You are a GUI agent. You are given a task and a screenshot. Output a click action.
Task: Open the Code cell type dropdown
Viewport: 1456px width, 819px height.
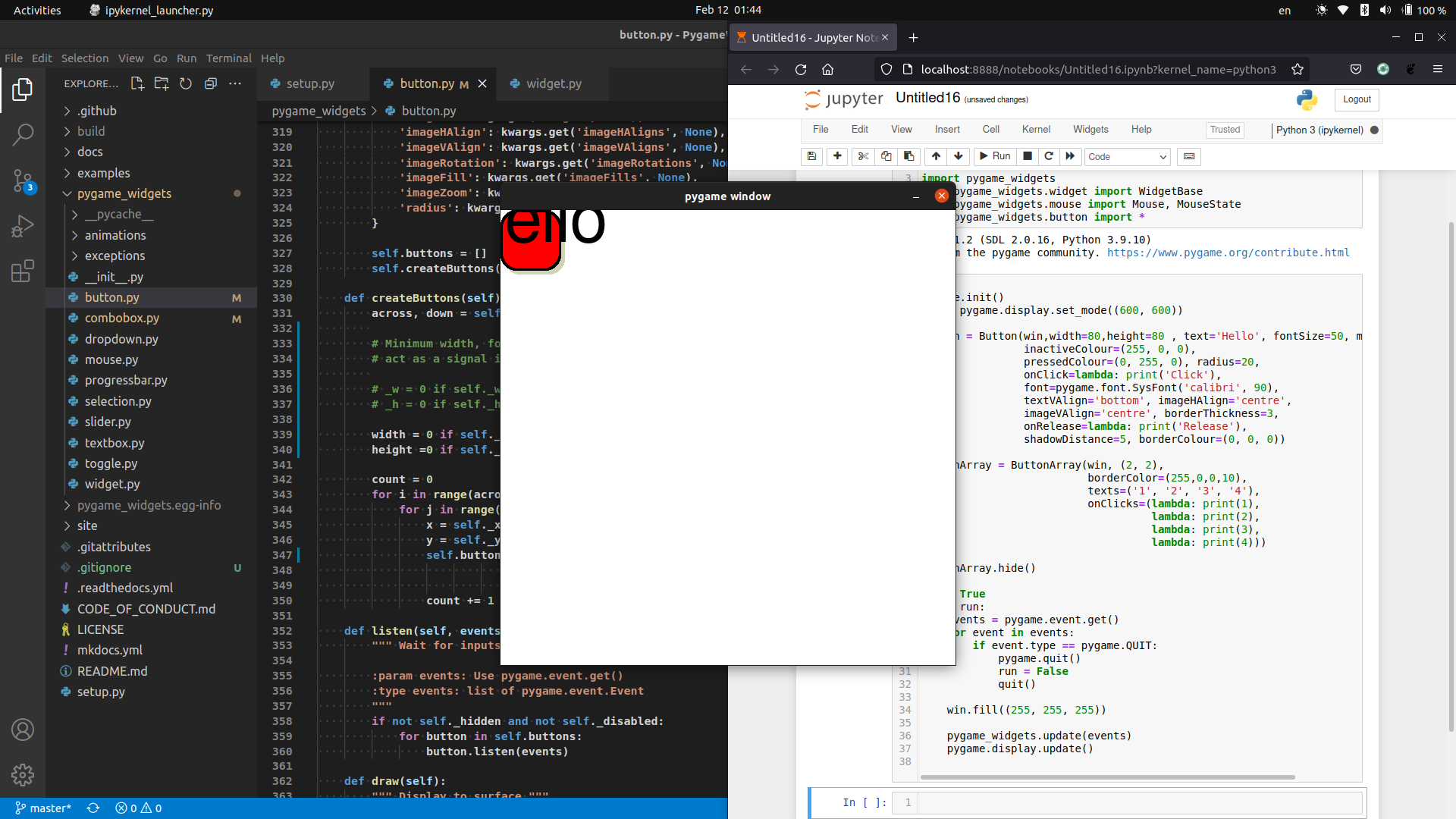[x=1127, y=156]
